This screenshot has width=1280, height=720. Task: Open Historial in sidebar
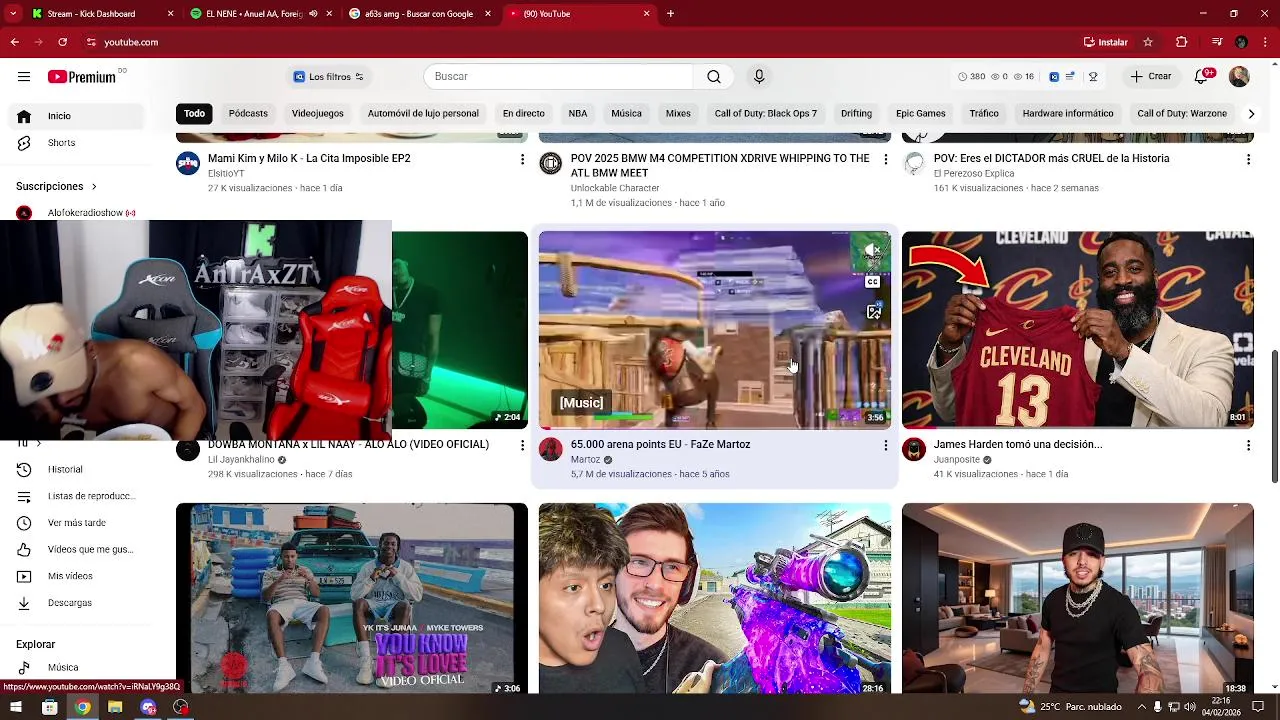(x=78, y=470)
